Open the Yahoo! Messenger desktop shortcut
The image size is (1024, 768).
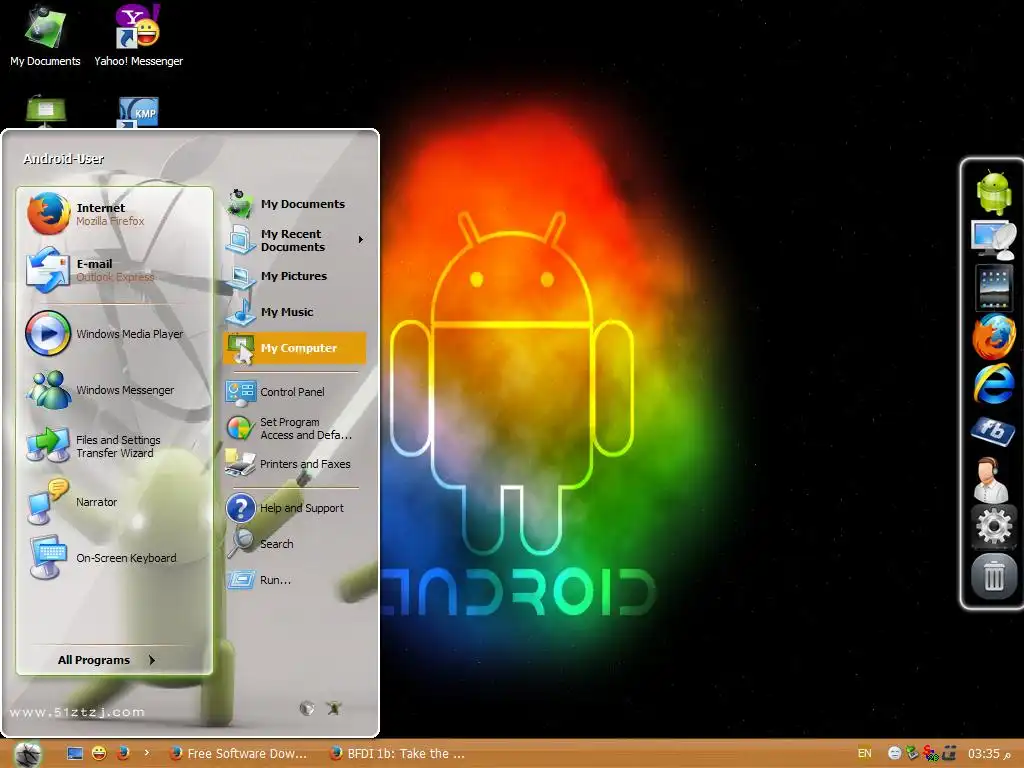[x=138, y=36]
